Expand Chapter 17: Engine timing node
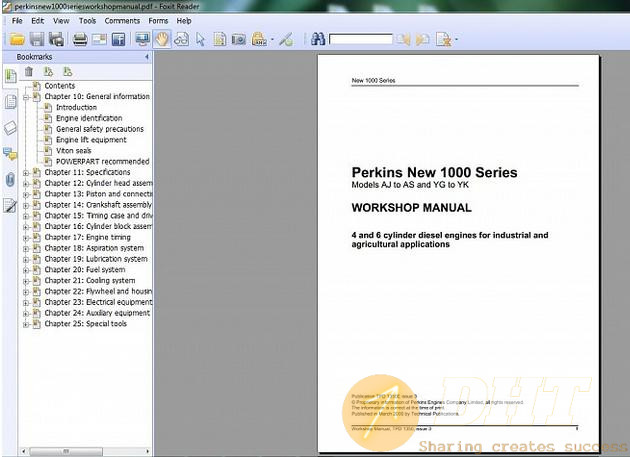 26,238
